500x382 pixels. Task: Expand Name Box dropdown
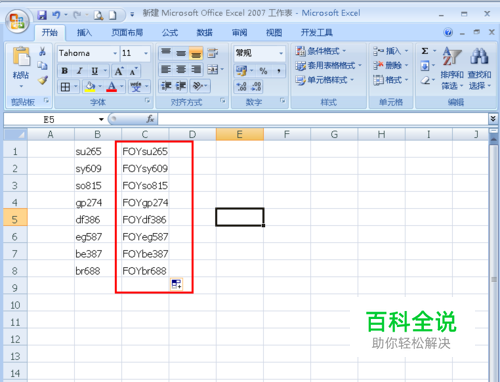point(101,119)
